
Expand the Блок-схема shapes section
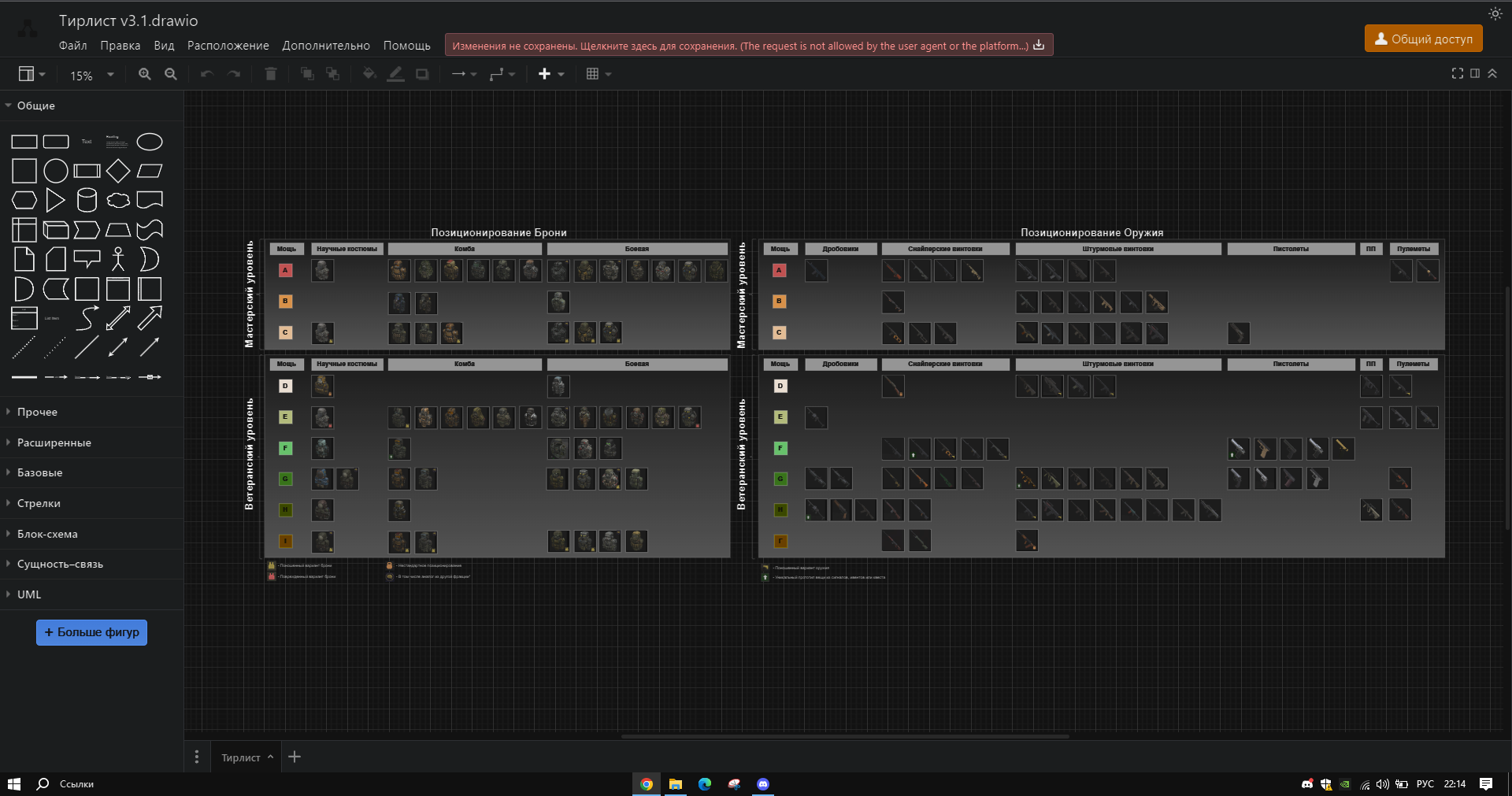(91, 534)
